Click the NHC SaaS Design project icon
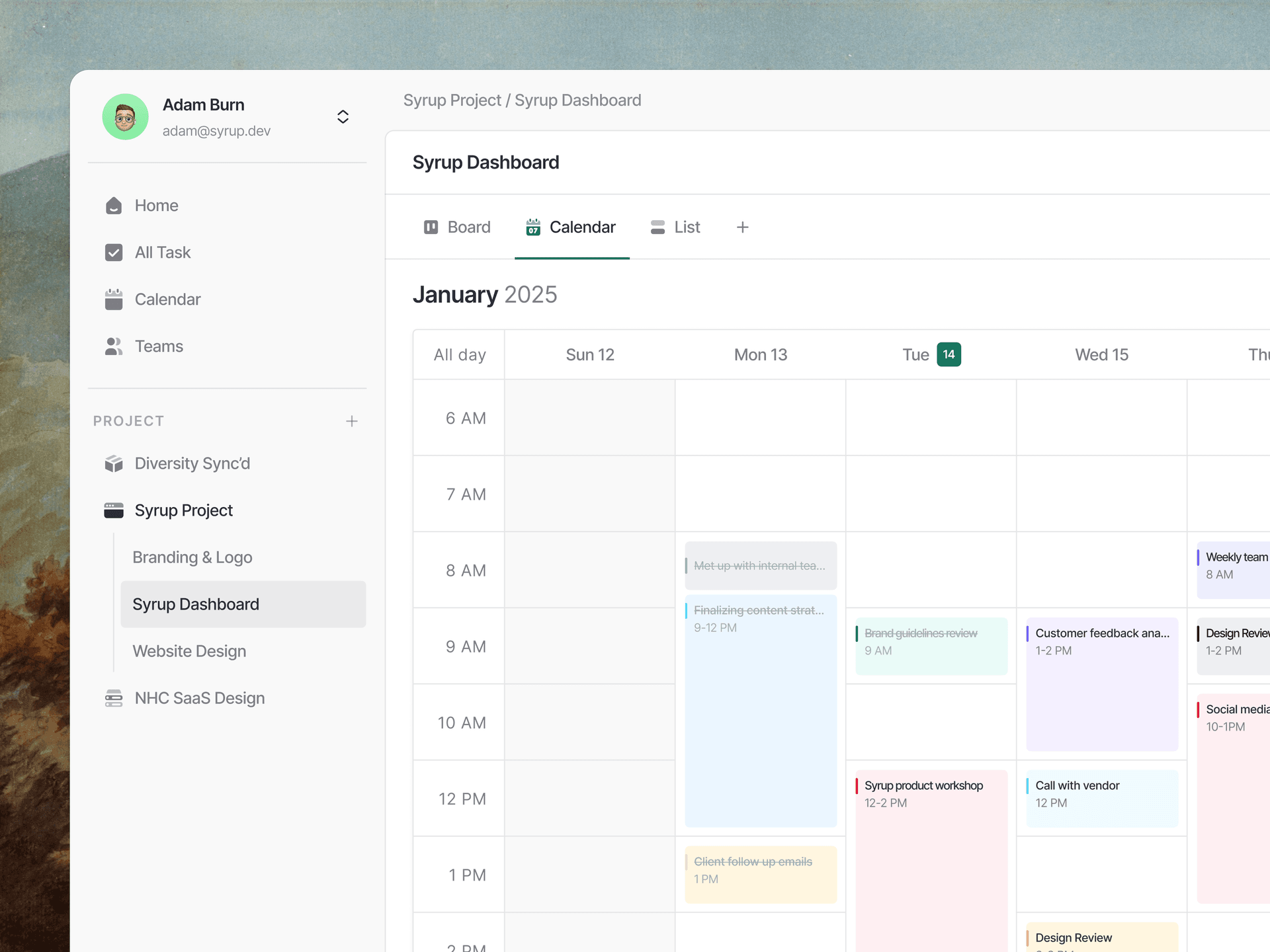The width and height of the screenshot is (1270, 952). tap(114, 698)
